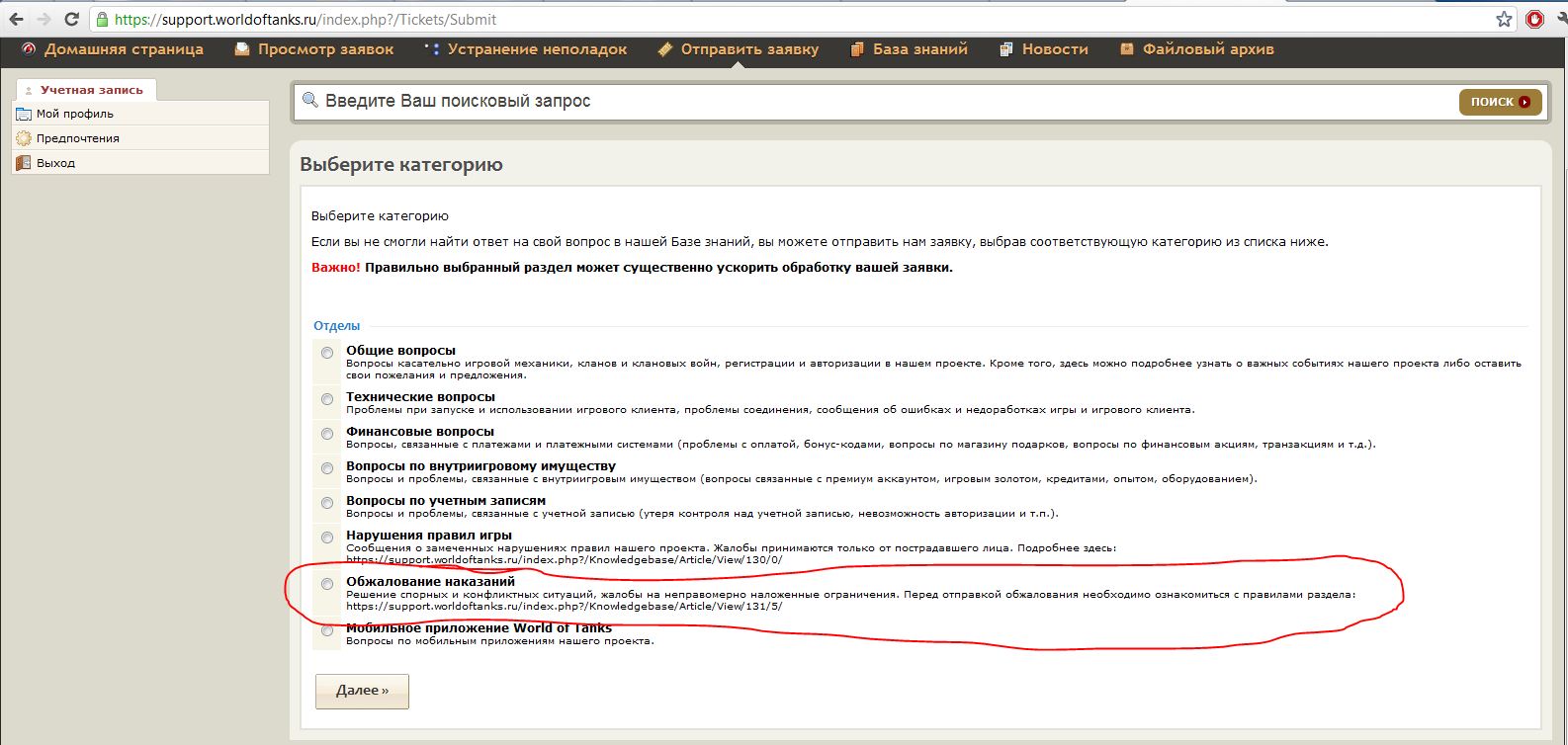Click the ПОИСК search button
Screen dimensions: 1568x745
click(1499, 102)
